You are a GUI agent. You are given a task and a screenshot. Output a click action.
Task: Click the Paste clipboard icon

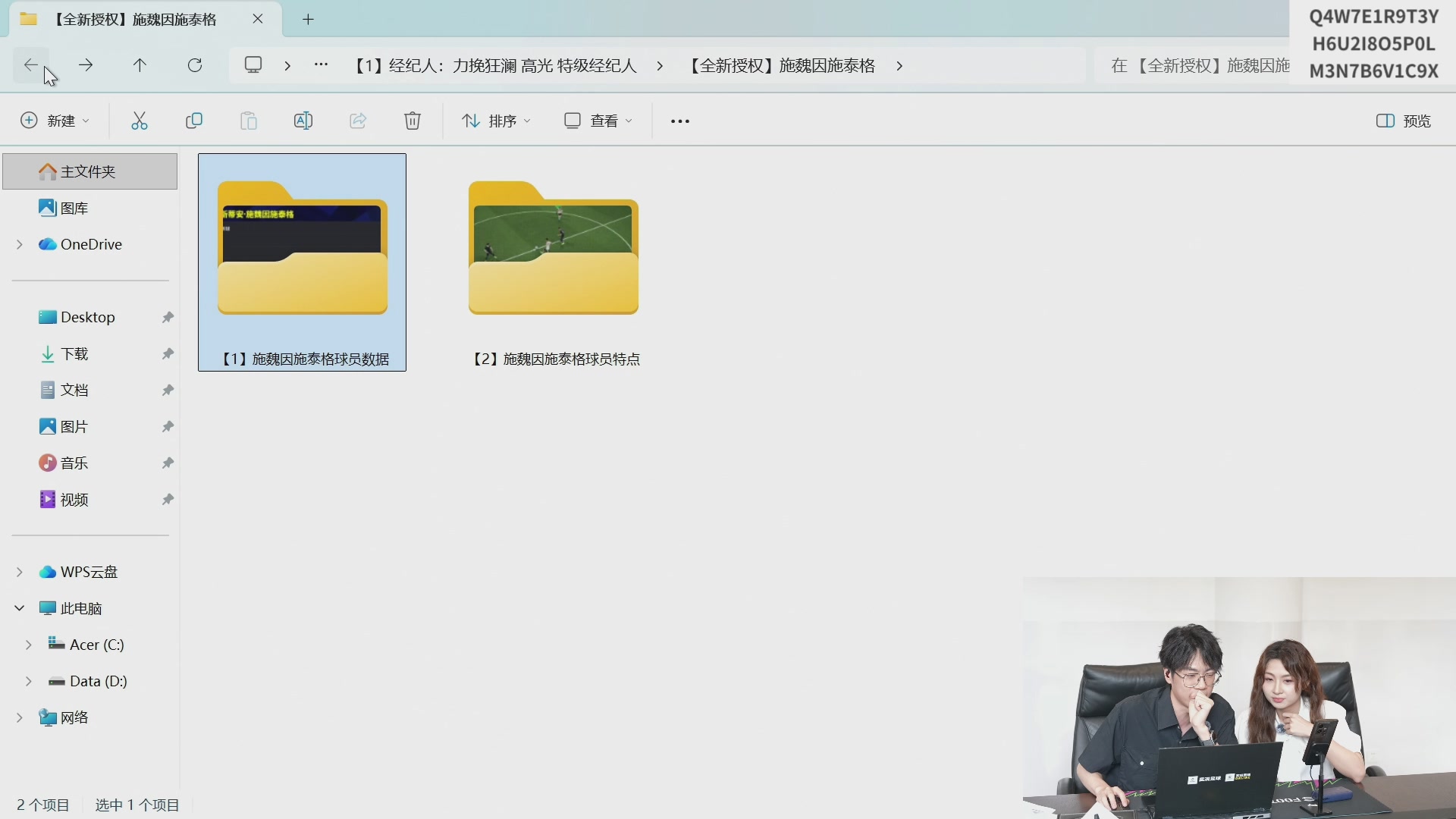pos(249,121)
